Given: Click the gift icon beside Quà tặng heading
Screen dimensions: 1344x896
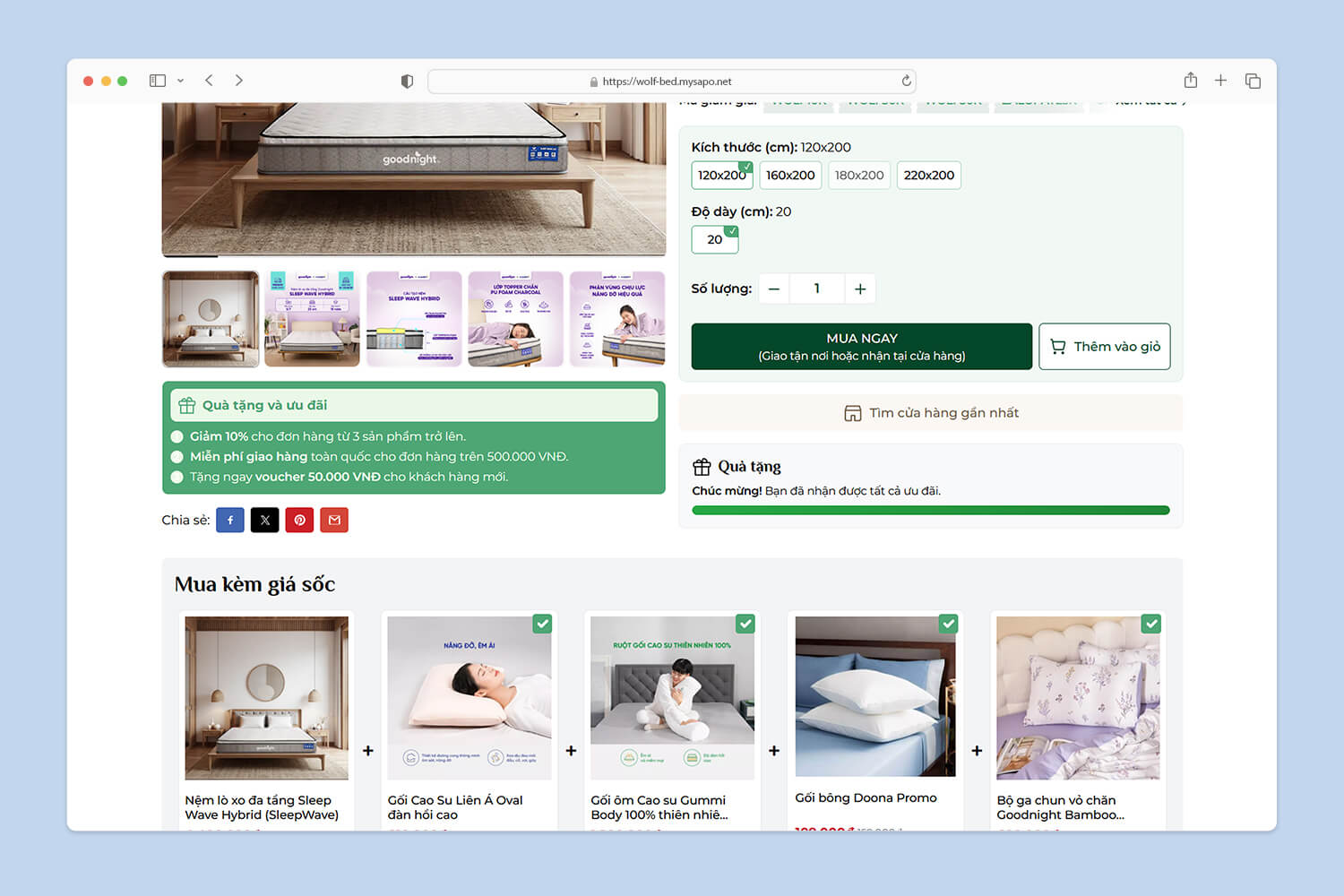Looking at the screenshot, I should click(702, 467).
